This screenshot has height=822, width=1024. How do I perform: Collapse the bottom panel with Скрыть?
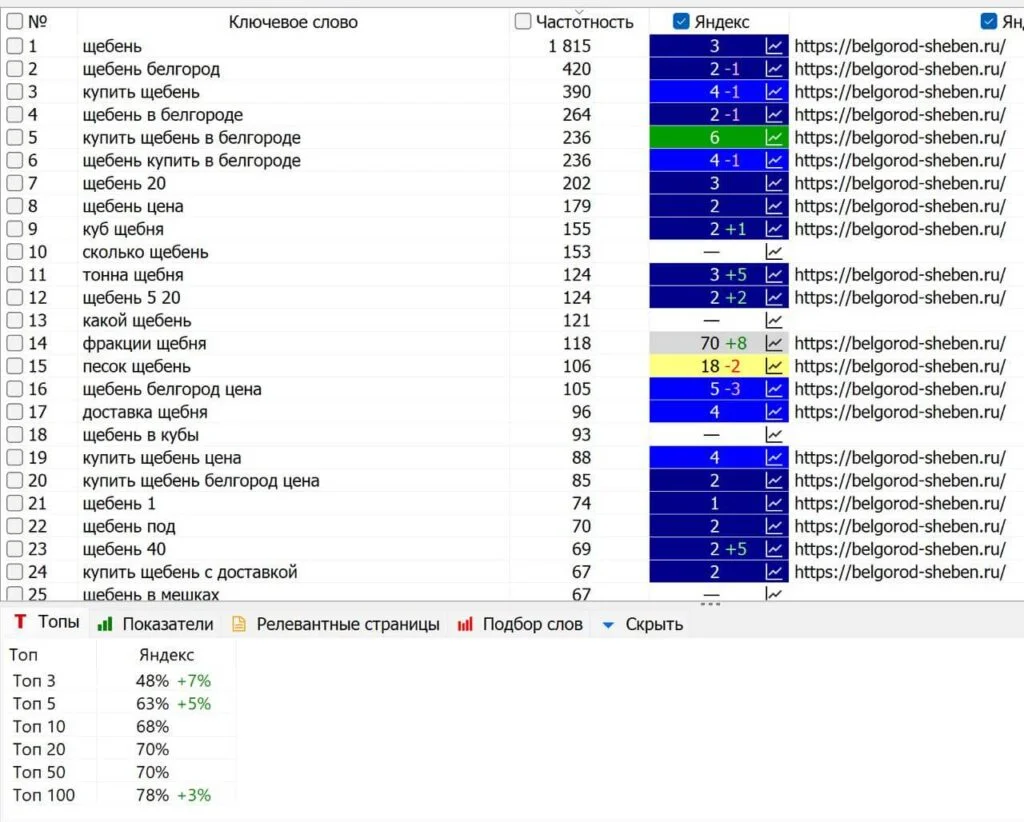point(643,624)
